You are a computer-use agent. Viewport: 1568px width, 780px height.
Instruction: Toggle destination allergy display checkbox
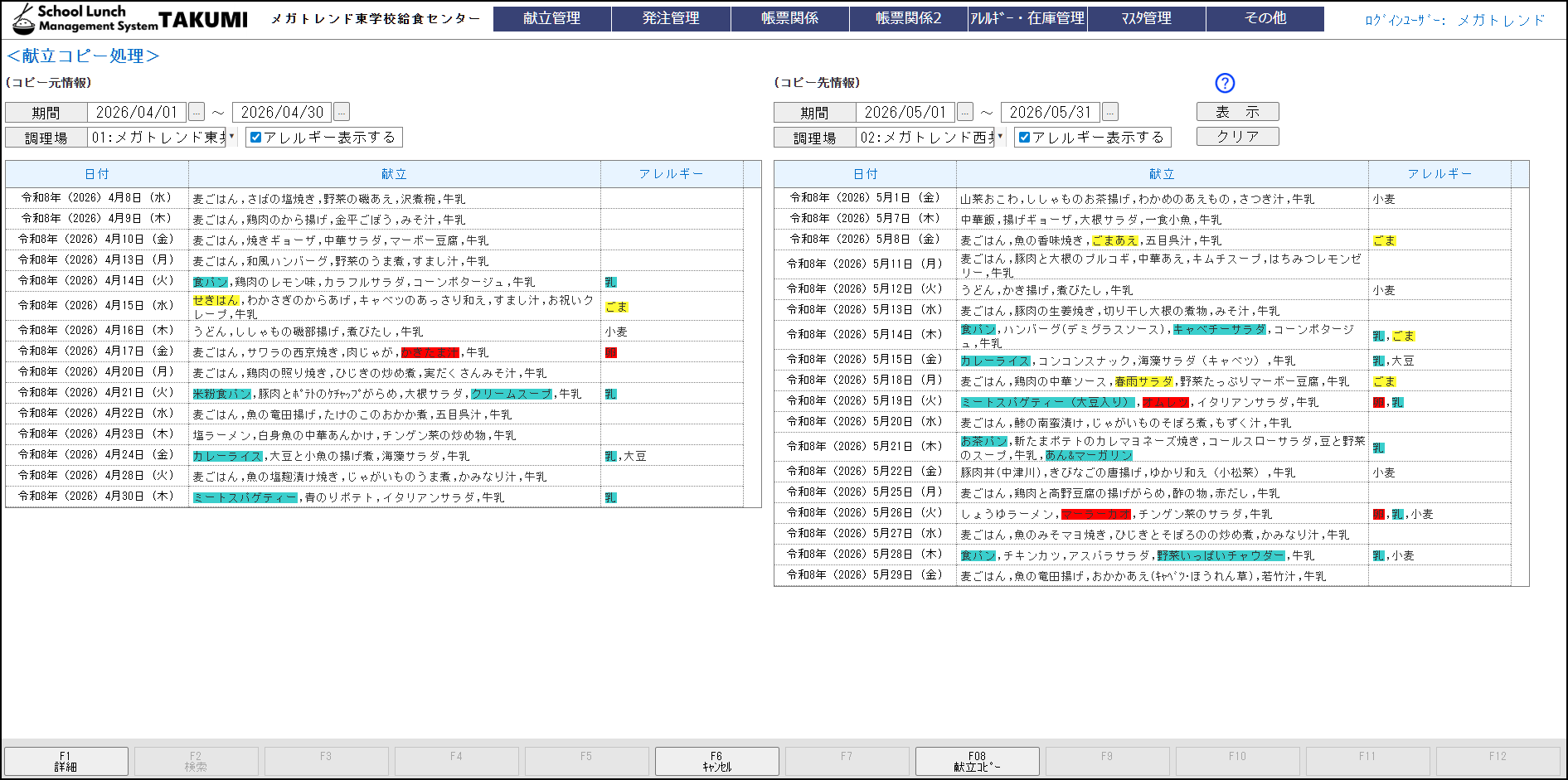tap(1025, 138)
